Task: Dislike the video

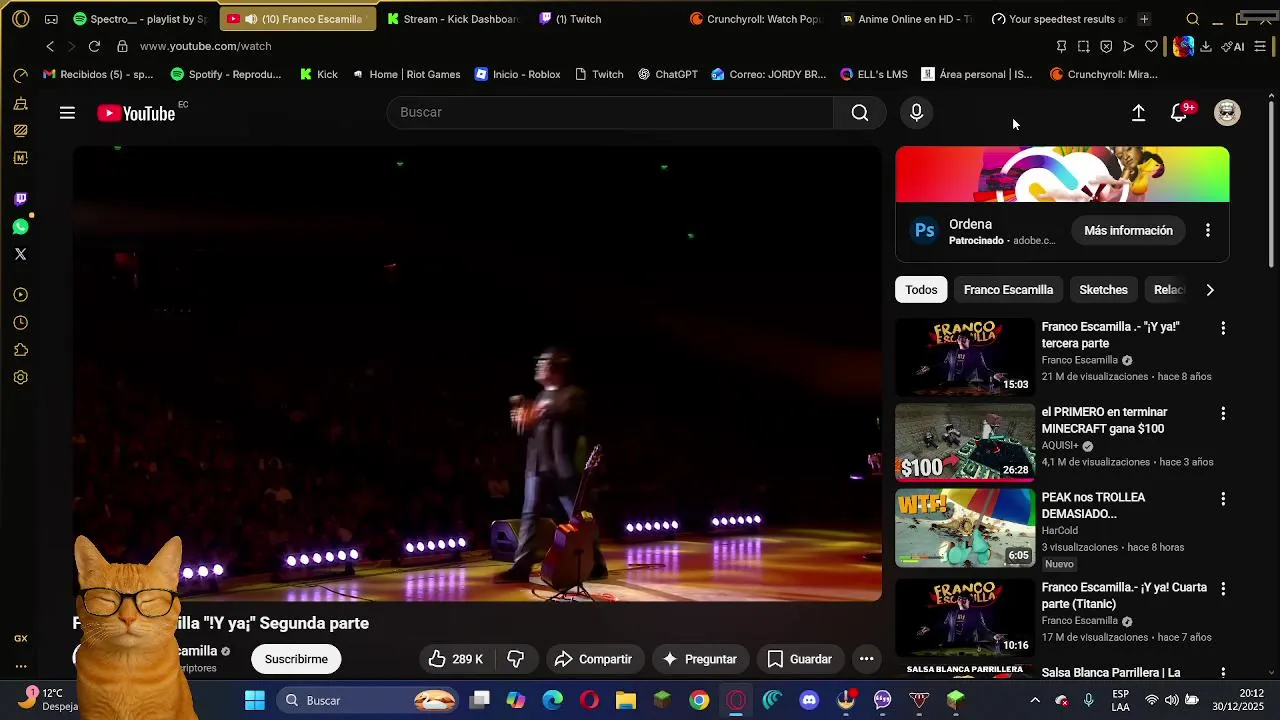Action: [516, 659]
